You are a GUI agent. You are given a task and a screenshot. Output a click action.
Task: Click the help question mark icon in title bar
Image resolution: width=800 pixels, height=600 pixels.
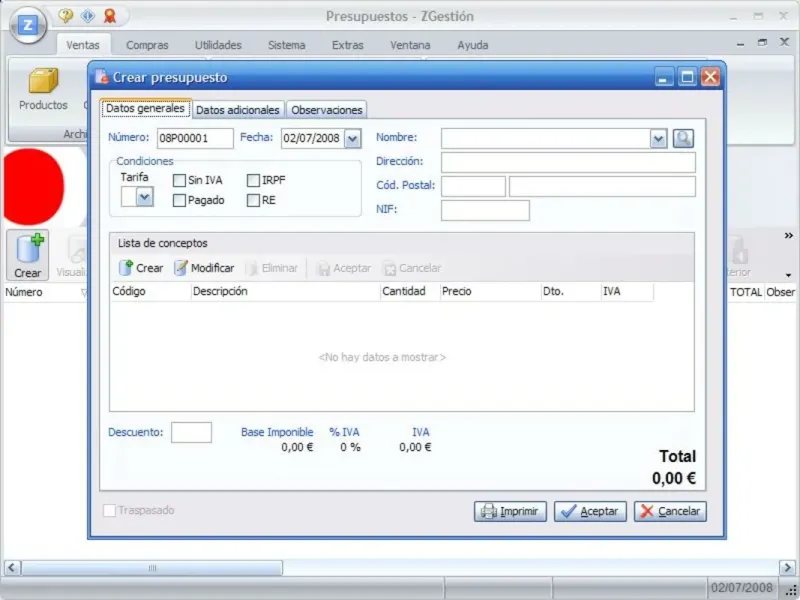coord(65,16)
